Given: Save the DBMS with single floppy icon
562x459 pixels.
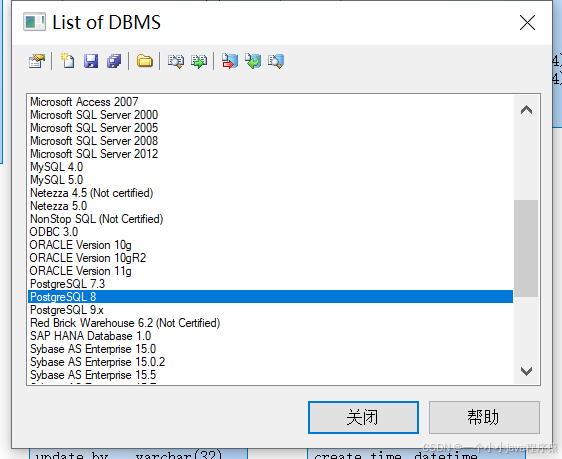Looking at the screenshot, I should [91, 61].
